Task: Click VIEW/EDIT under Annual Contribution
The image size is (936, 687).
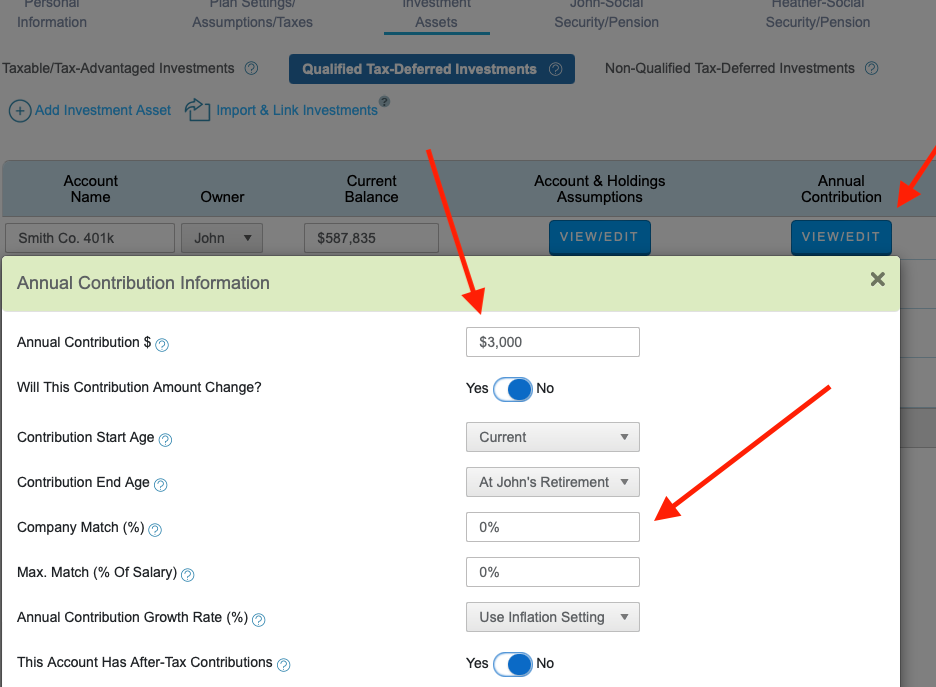Action: (x=841, y=238)
